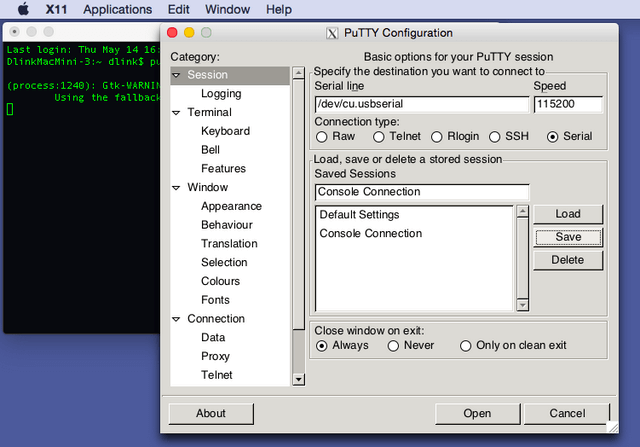Select Telnet connection type
Image resolution: width=640 pixels, height=447 pixels.
click(x=379, y=137)
